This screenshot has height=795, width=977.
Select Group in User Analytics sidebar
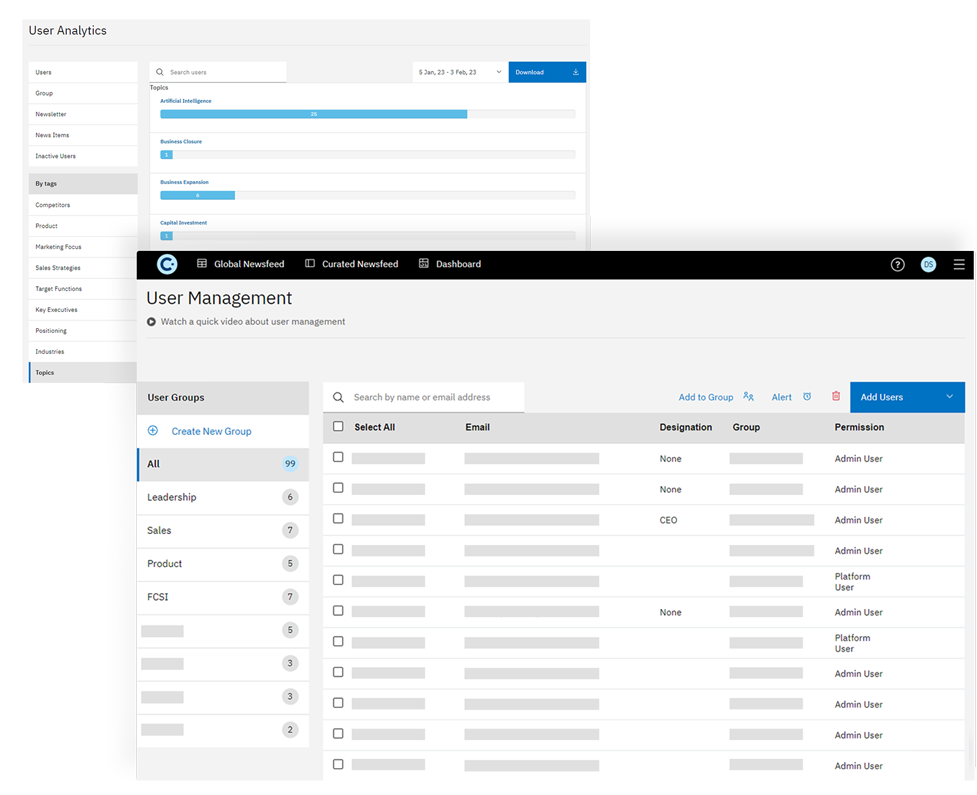tap(83, 93)
